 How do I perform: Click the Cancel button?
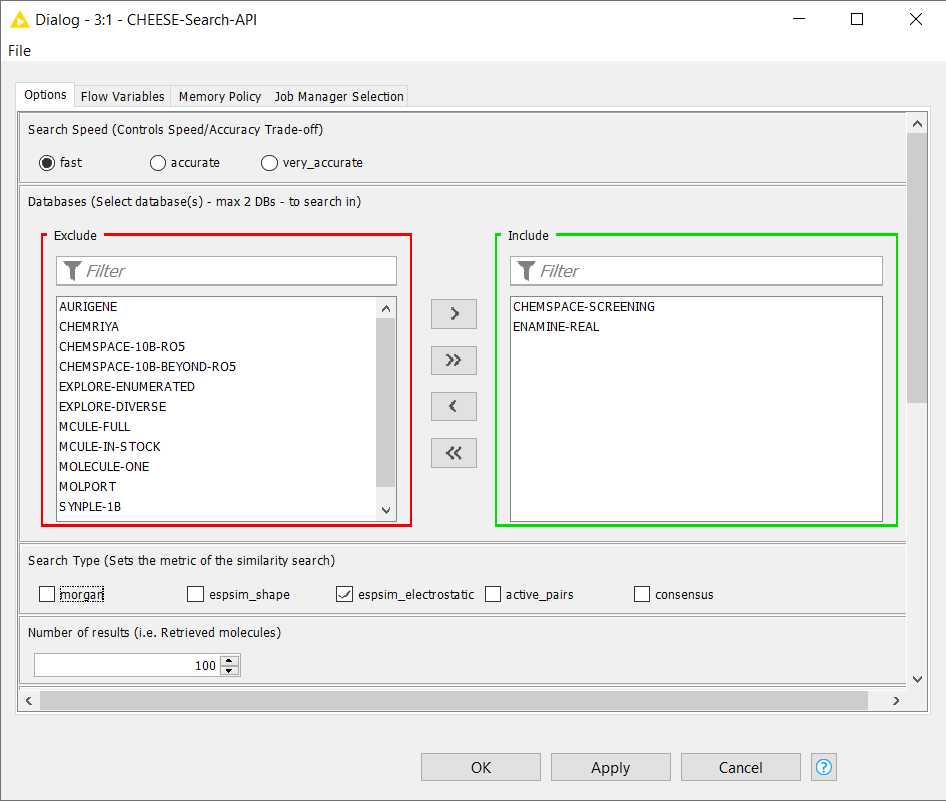(741, 767)
